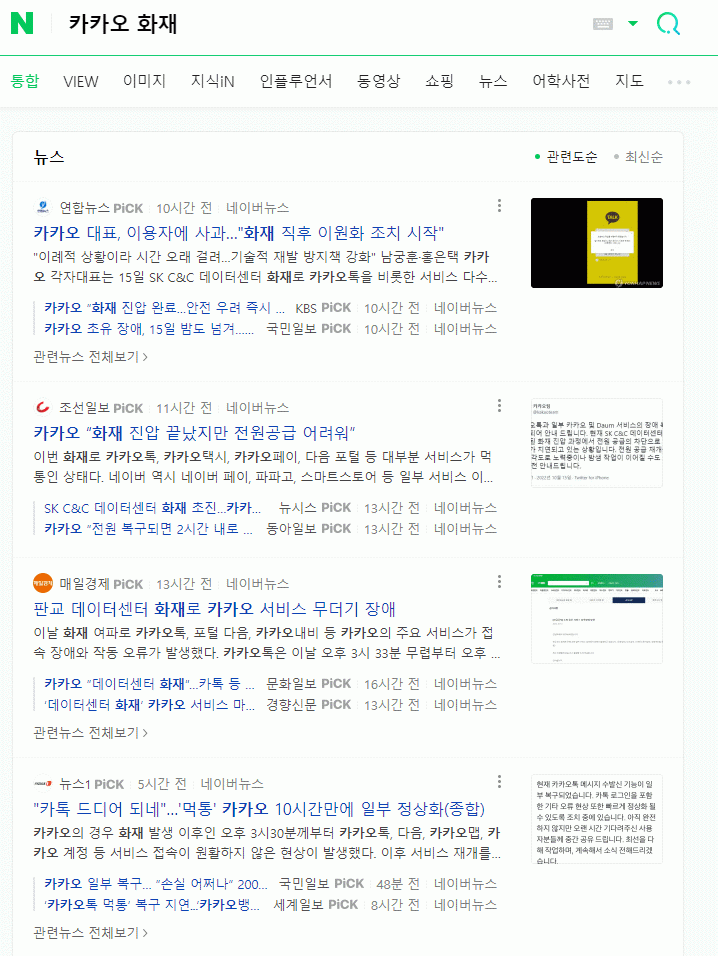Click the green search magnifier icon
Viewport: 718px width, 956px height.
[668, 24]
